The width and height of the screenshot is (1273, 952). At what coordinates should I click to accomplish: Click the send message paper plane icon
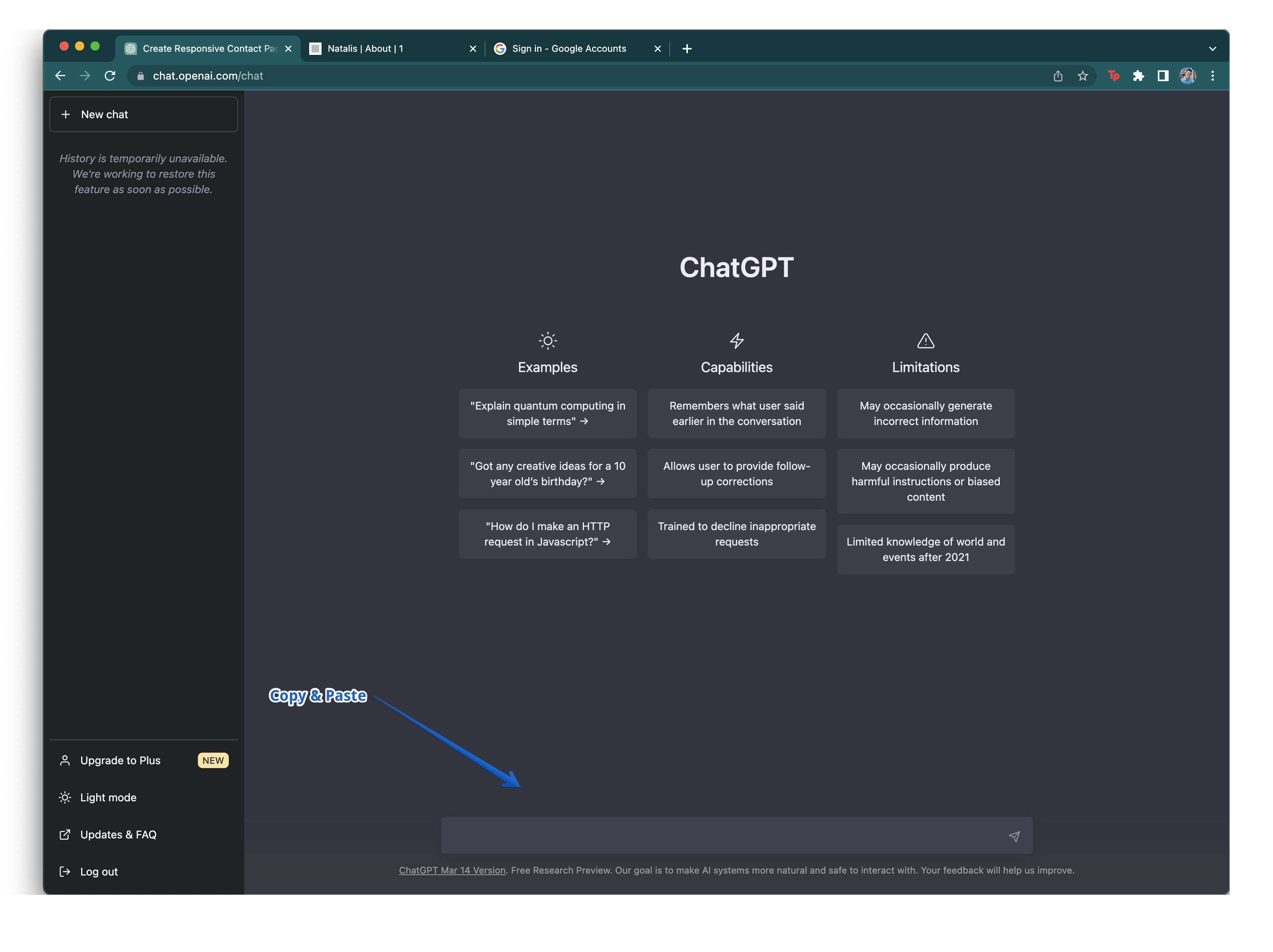coord(1014,836)
